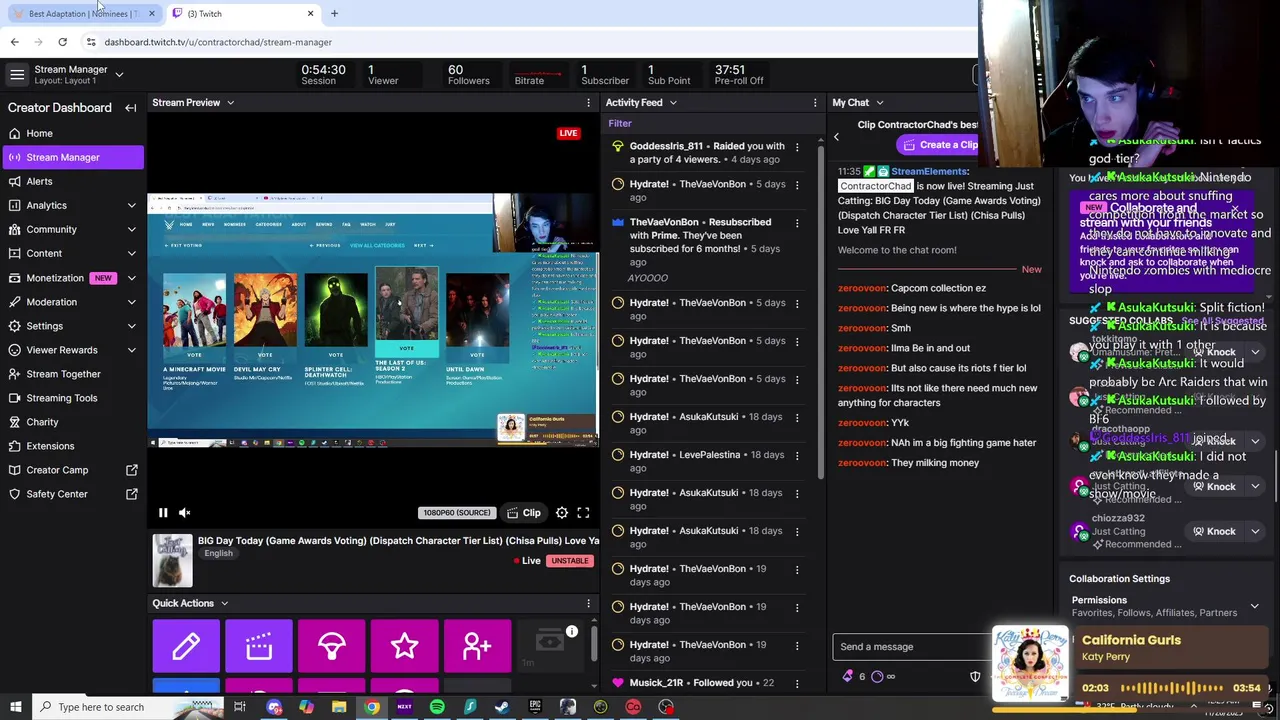Open Spotify from the Windows taskbar
The height and width of the screenshot is (720, 1280).
[437, 707]
